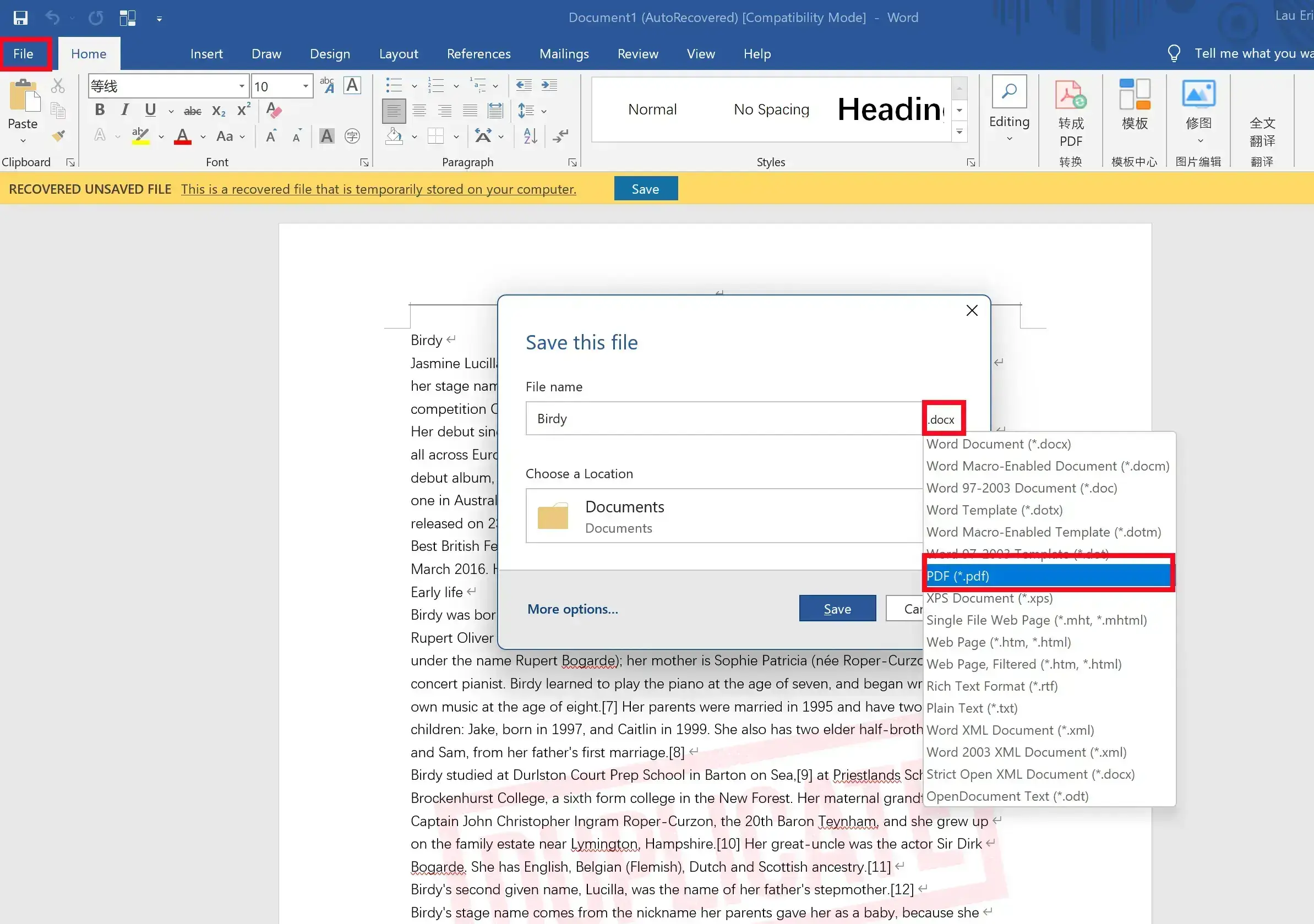This screenshot has height=924, width=1314.
Task: Click Save in the yellow recovery bar
Action: [x=646, y=188]
